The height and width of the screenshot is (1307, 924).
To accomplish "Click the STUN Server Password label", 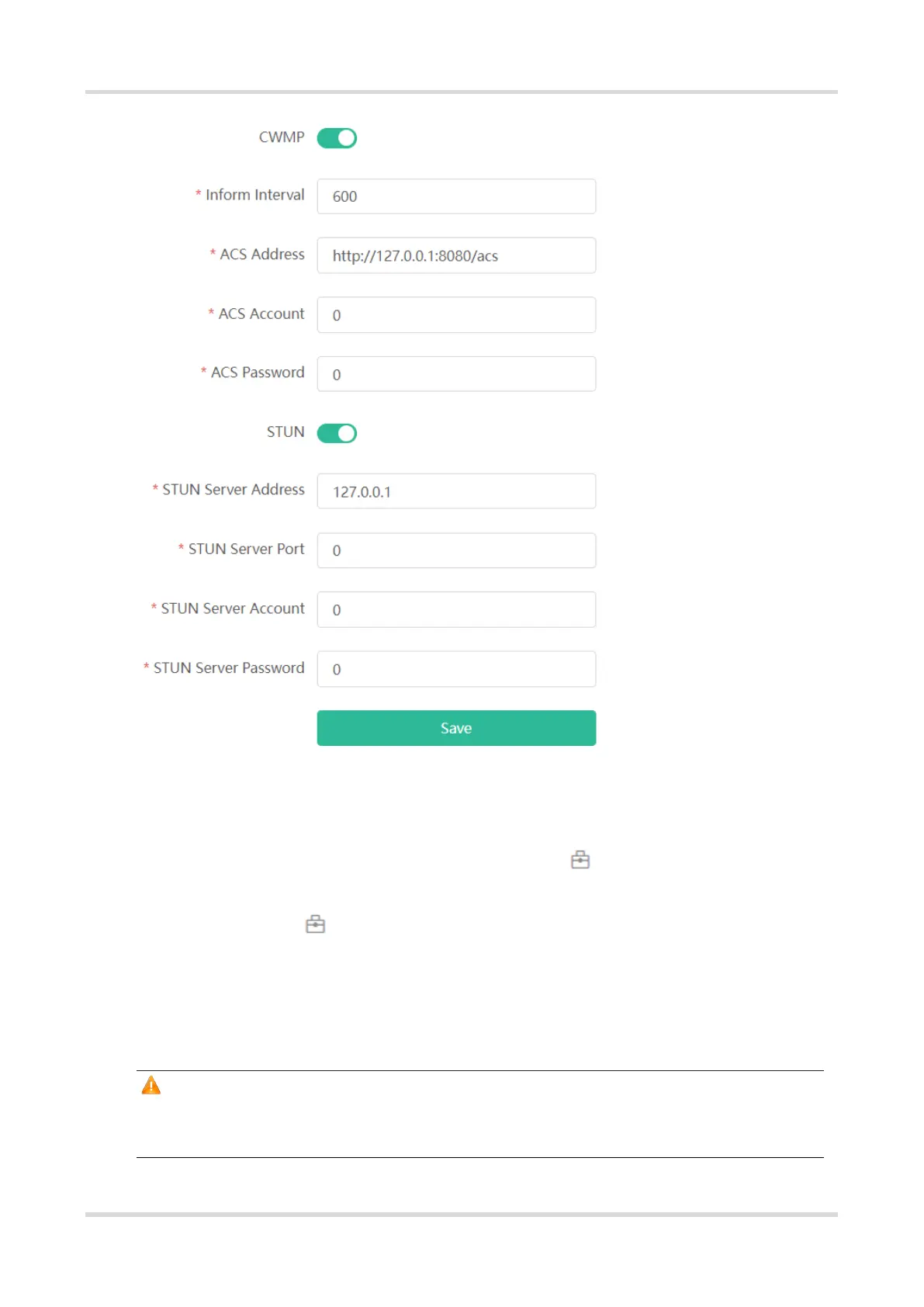I will coord(229,668).
